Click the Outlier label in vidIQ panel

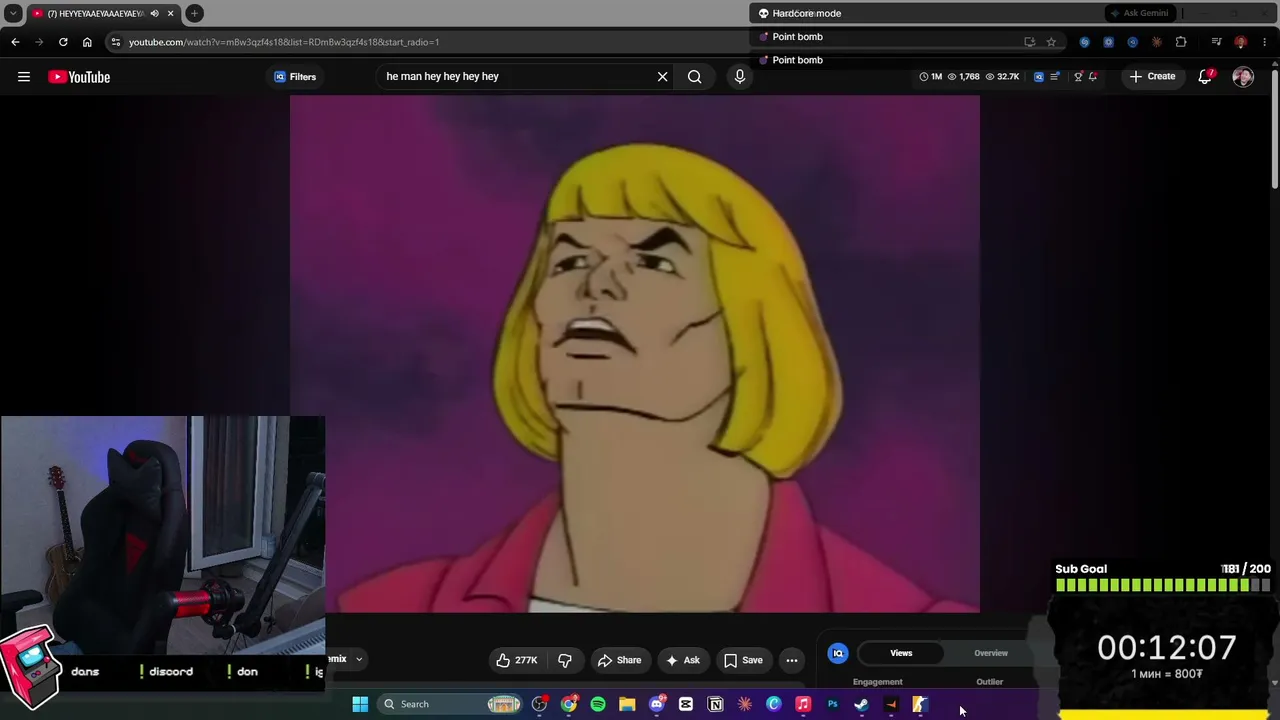coord(989,682)
